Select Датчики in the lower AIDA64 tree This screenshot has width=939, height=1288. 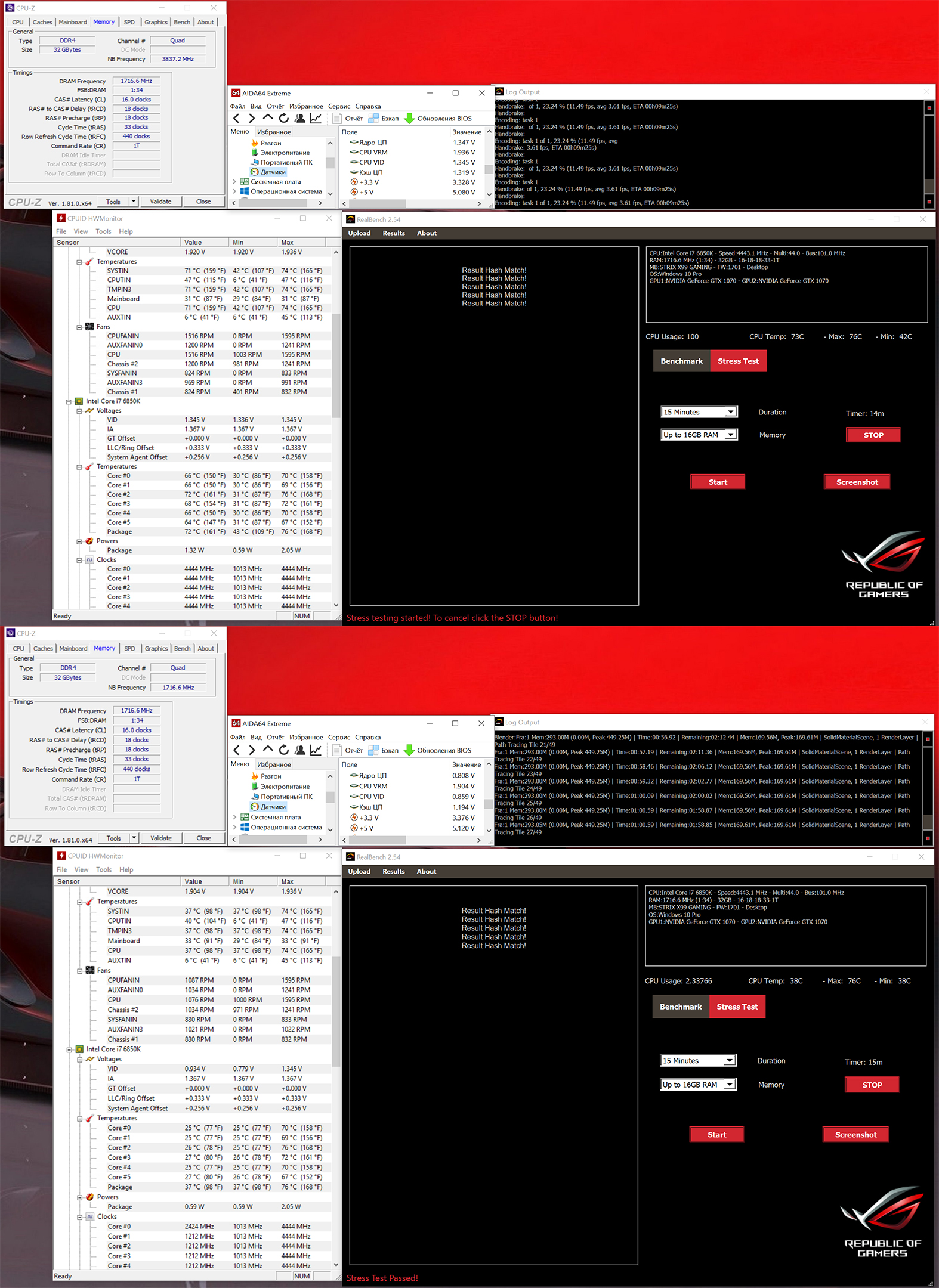pos(273,807)
